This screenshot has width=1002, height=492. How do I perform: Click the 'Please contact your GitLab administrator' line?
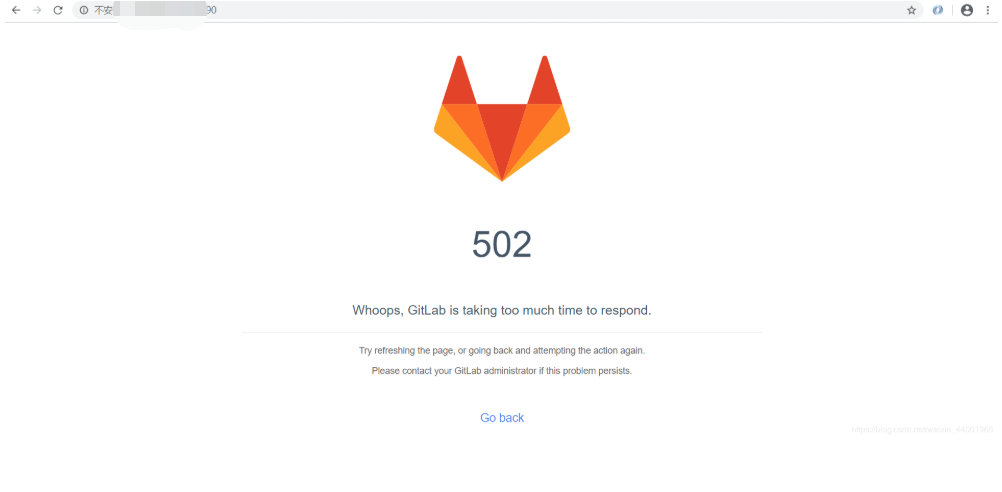(502, 371)
